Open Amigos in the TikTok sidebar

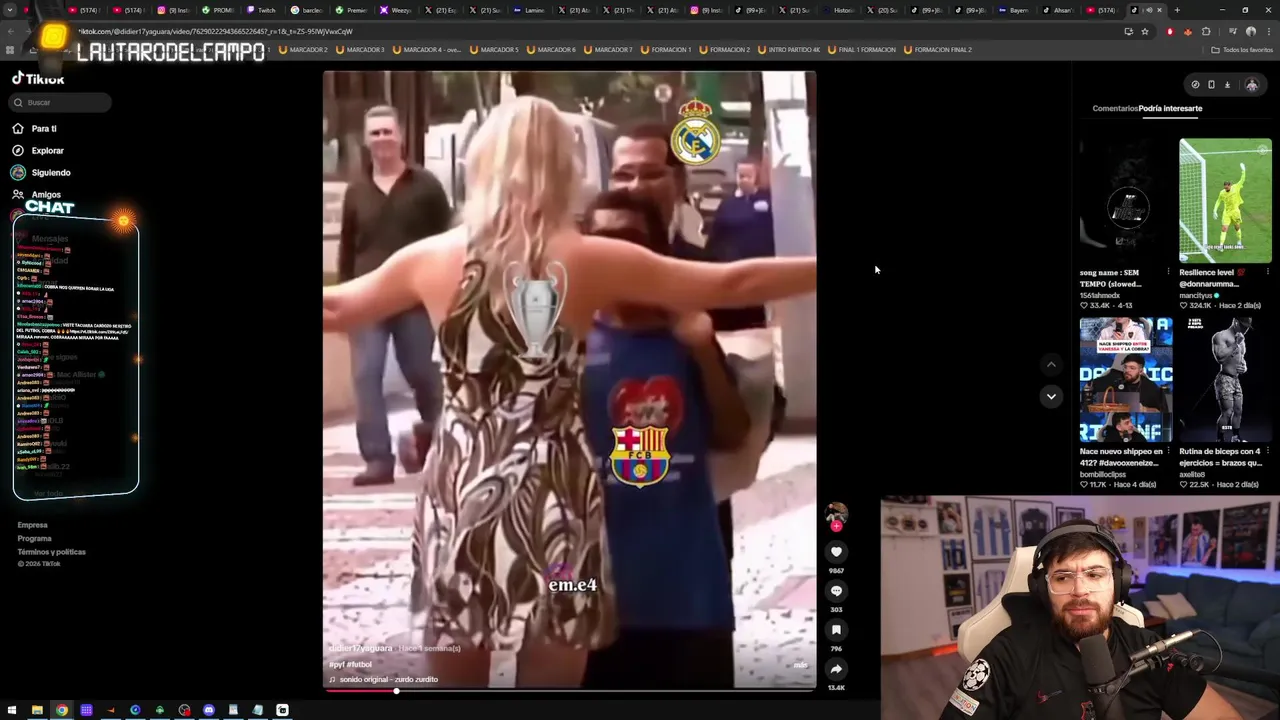[46, 194]
